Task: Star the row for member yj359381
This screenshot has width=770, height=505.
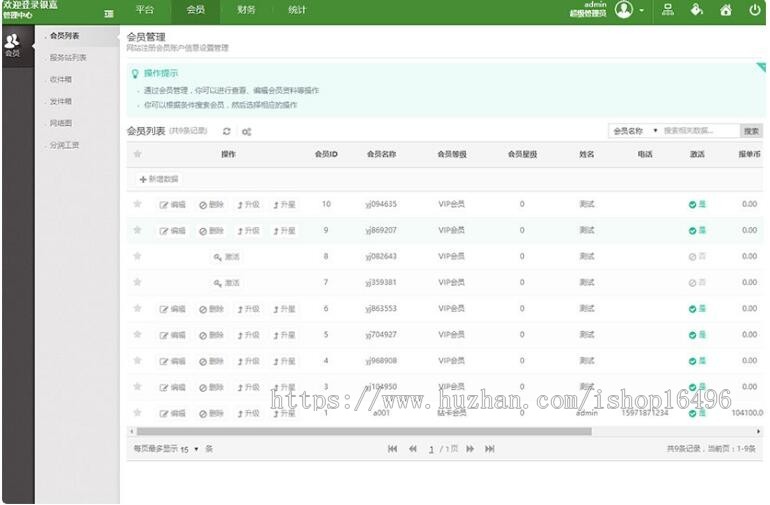Action: [138, 282]
